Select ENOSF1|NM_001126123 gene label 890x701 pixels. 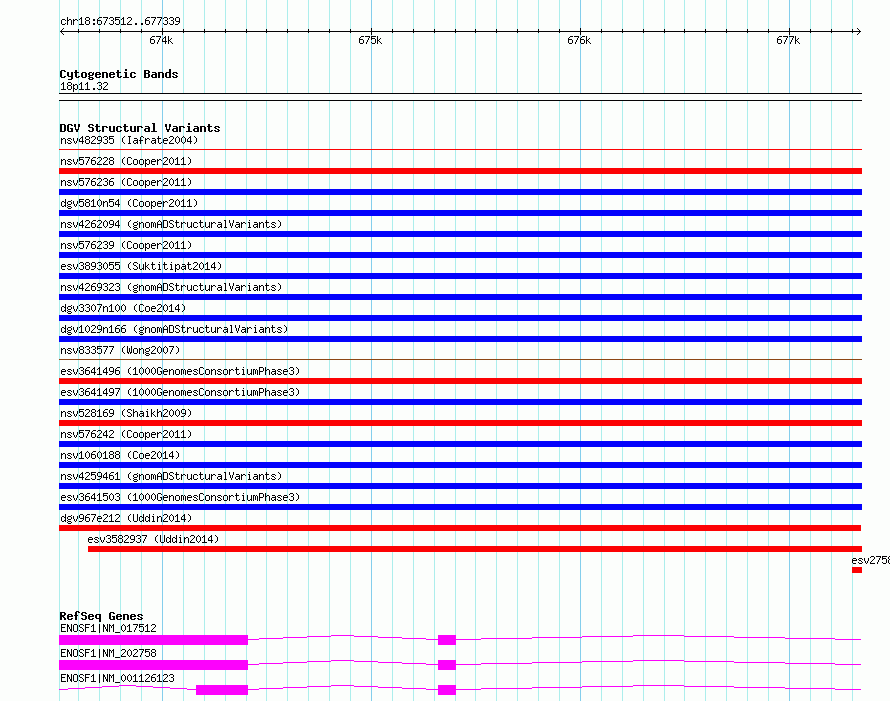click(117, 678)
